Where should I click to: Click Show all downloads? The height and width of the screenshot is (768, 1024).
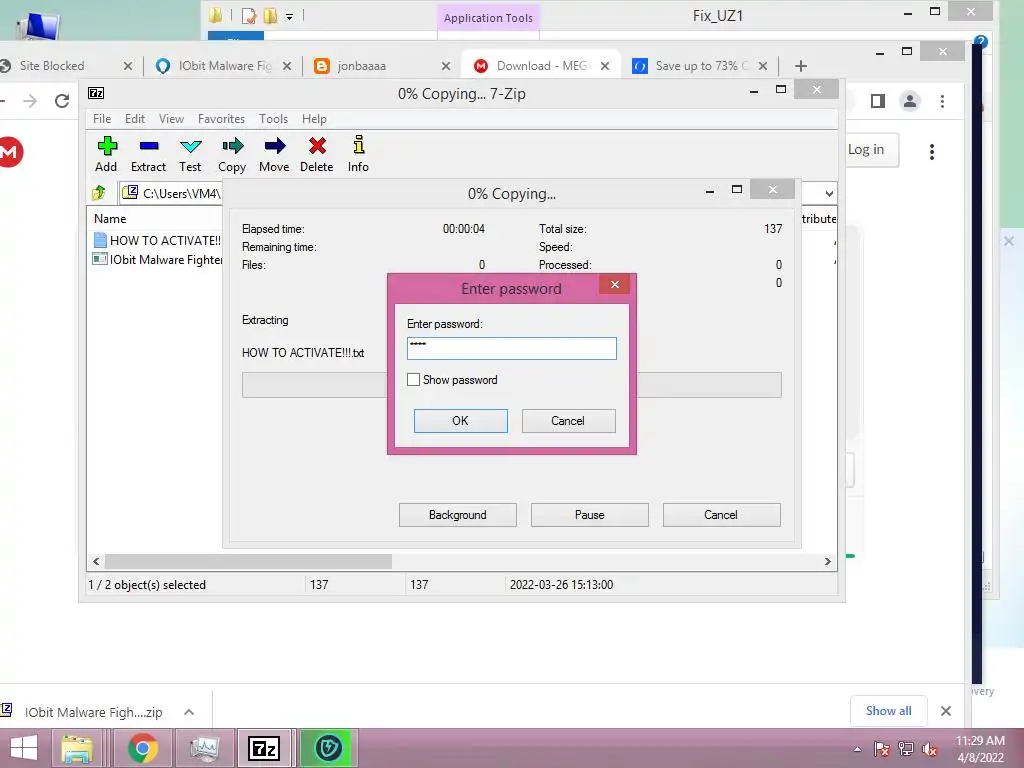pos(888,711)
